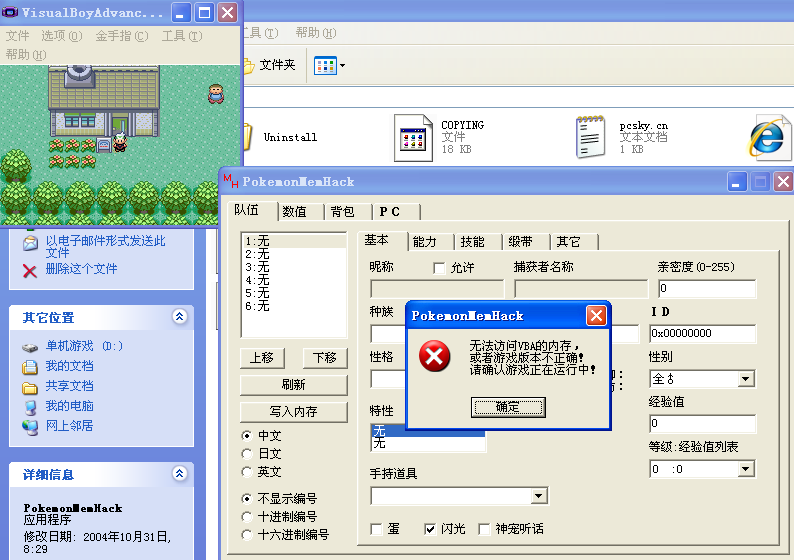Select 十进制编号 radio option
Screen dimensions: 794x560
(247, 517)
